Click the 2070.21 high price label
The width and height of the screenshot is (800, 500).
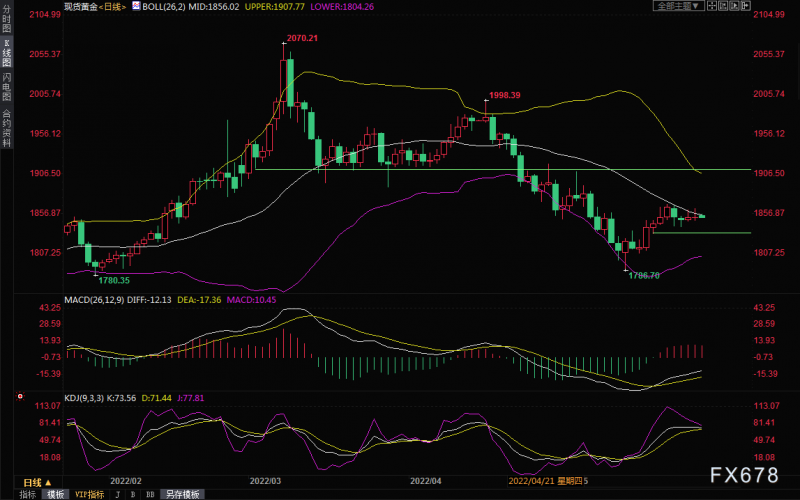302,38
